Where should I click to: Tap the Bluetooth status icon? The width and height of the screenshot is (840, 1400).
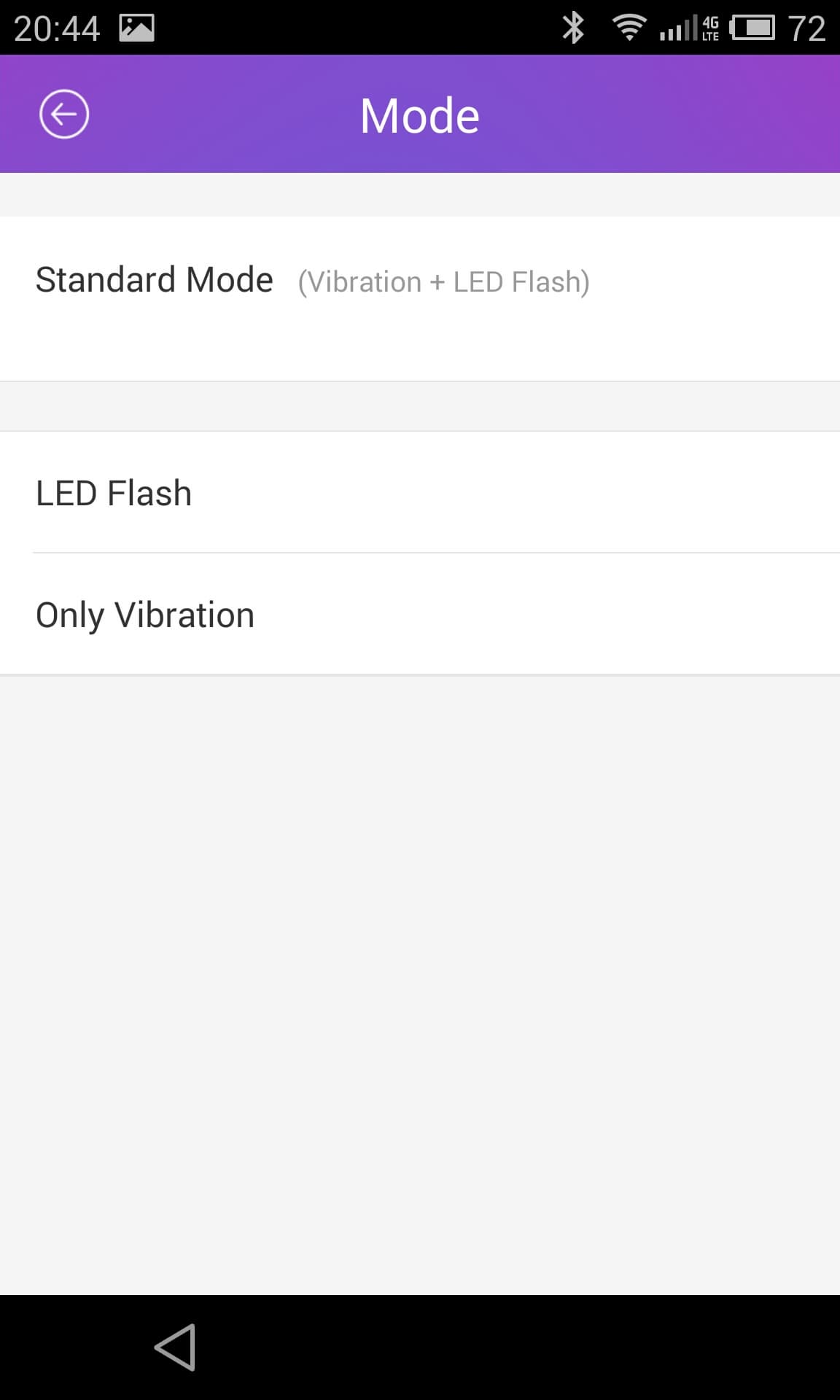[573, 28]
